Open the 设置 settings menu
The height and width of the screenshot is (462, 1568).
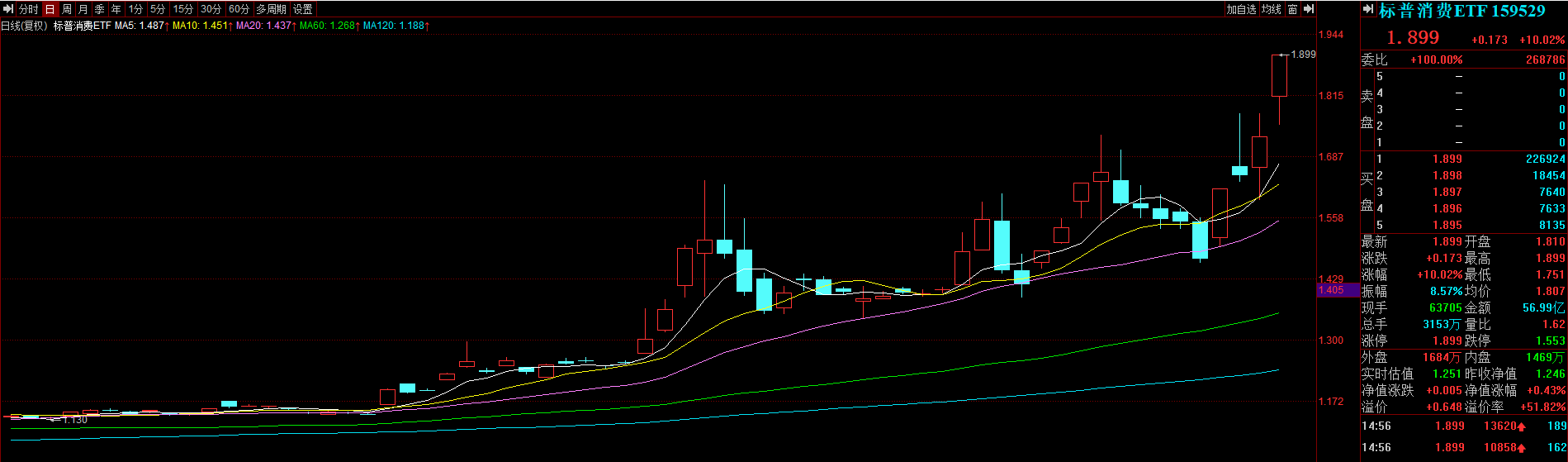coord(303,9)
